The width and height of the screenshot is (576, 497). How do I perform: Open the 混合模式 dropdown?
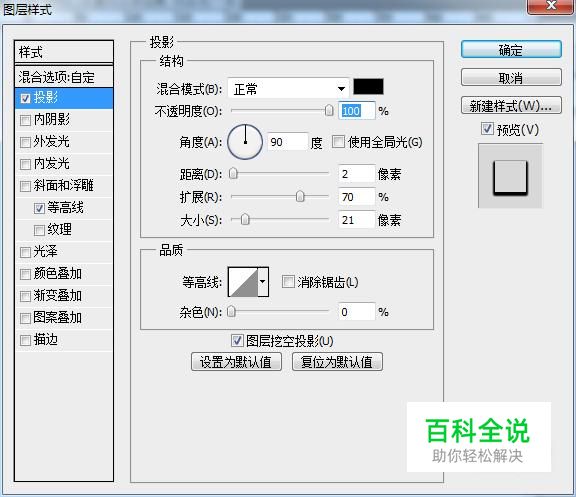click(288, 89)
